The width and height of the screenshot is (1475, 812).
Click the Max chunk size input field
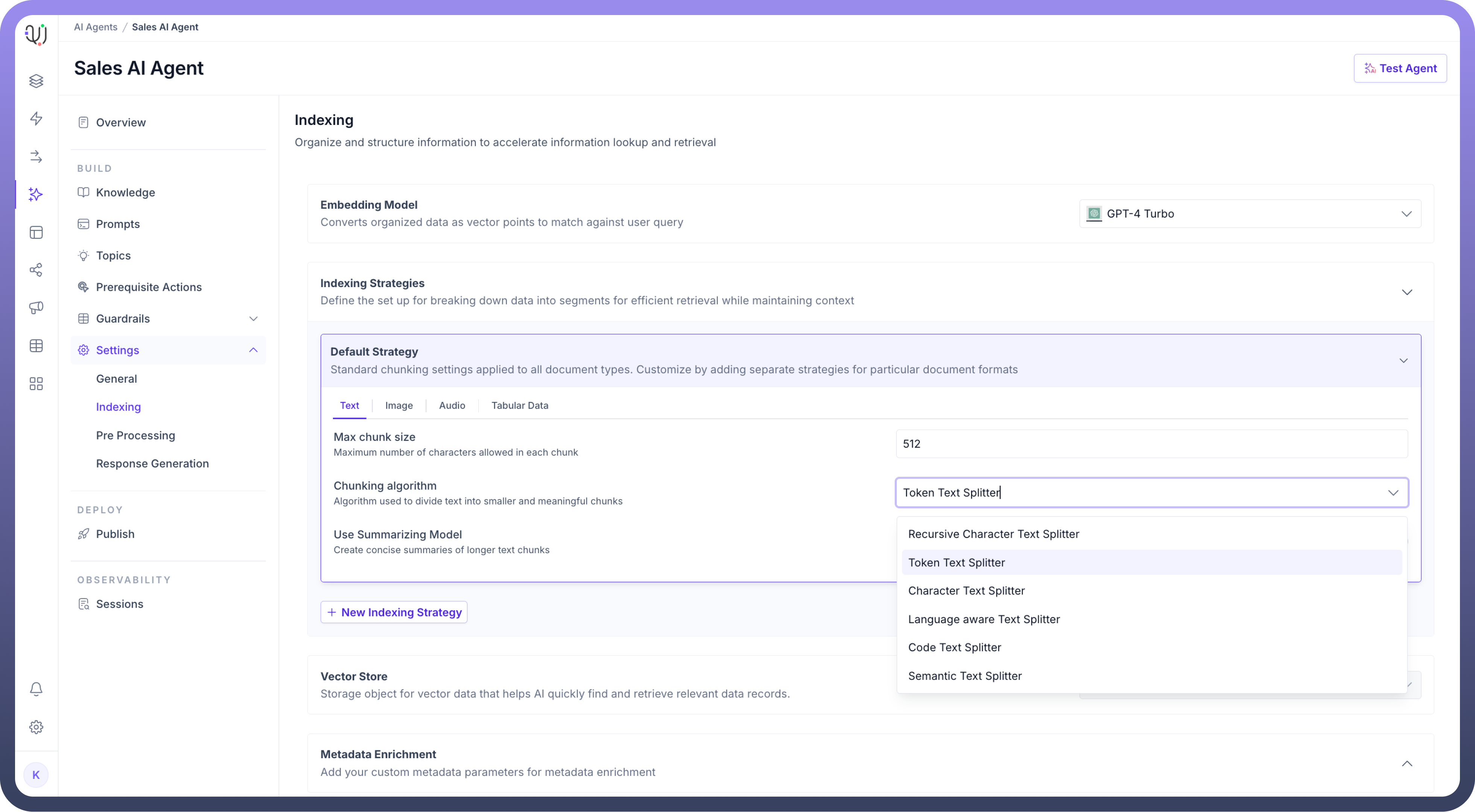click(x=1151, y=444)
